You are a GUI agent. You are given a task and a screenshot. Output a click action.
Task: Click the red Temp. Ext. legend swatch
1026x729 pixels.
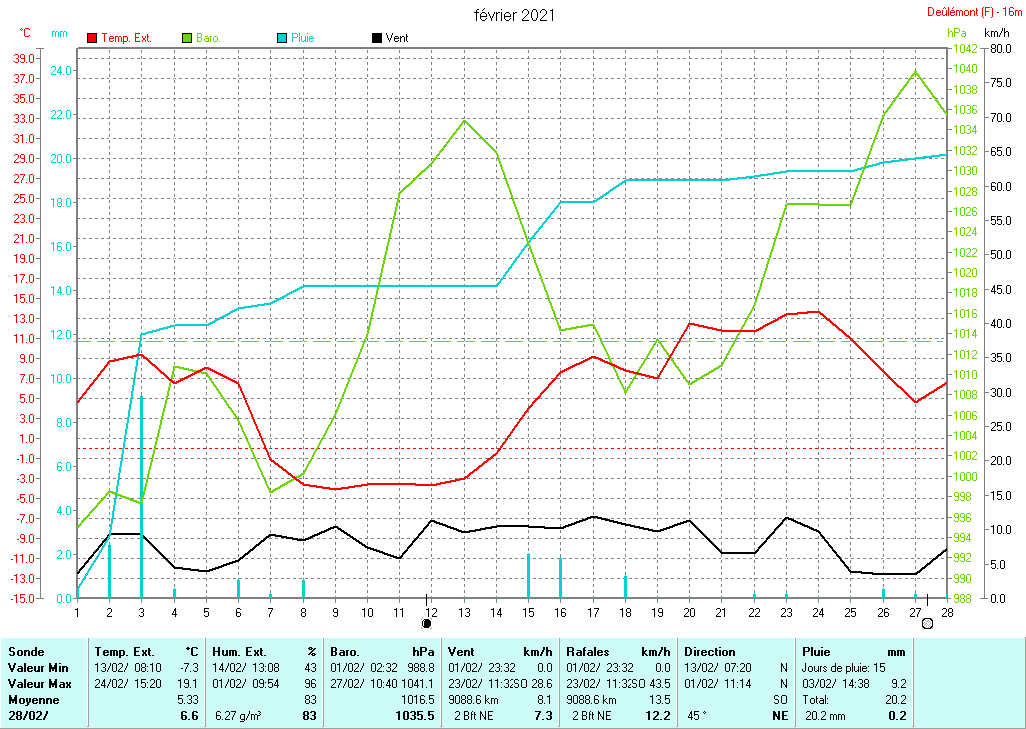coord(92,38)
